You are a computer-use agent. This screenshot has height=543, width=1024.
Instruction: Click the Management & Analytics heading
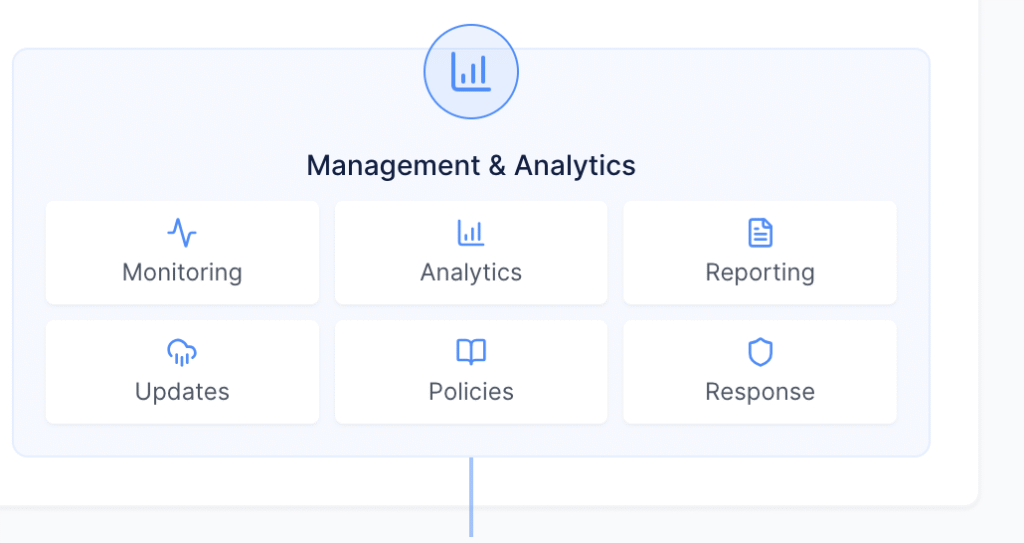pyautogui.click(x=471, y=165)
